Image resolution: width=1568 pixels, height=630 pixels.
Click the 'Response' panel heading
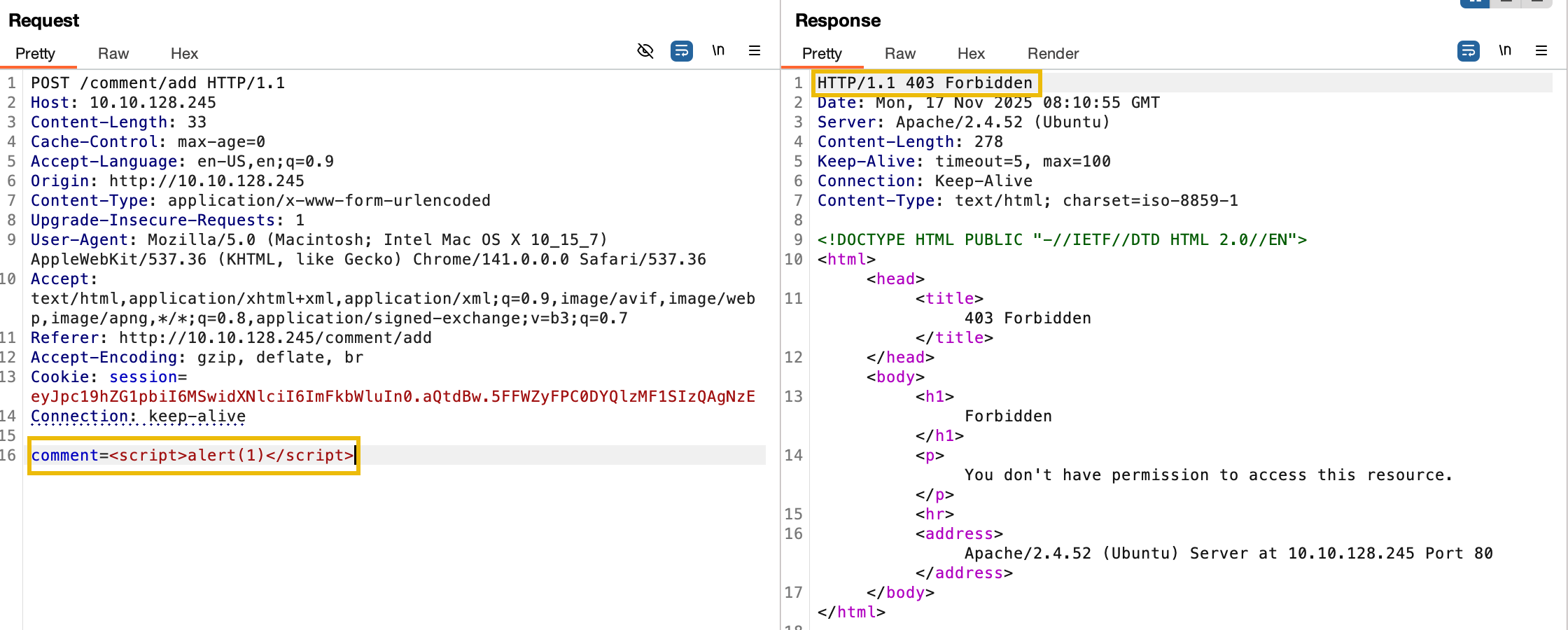(838, 20)
